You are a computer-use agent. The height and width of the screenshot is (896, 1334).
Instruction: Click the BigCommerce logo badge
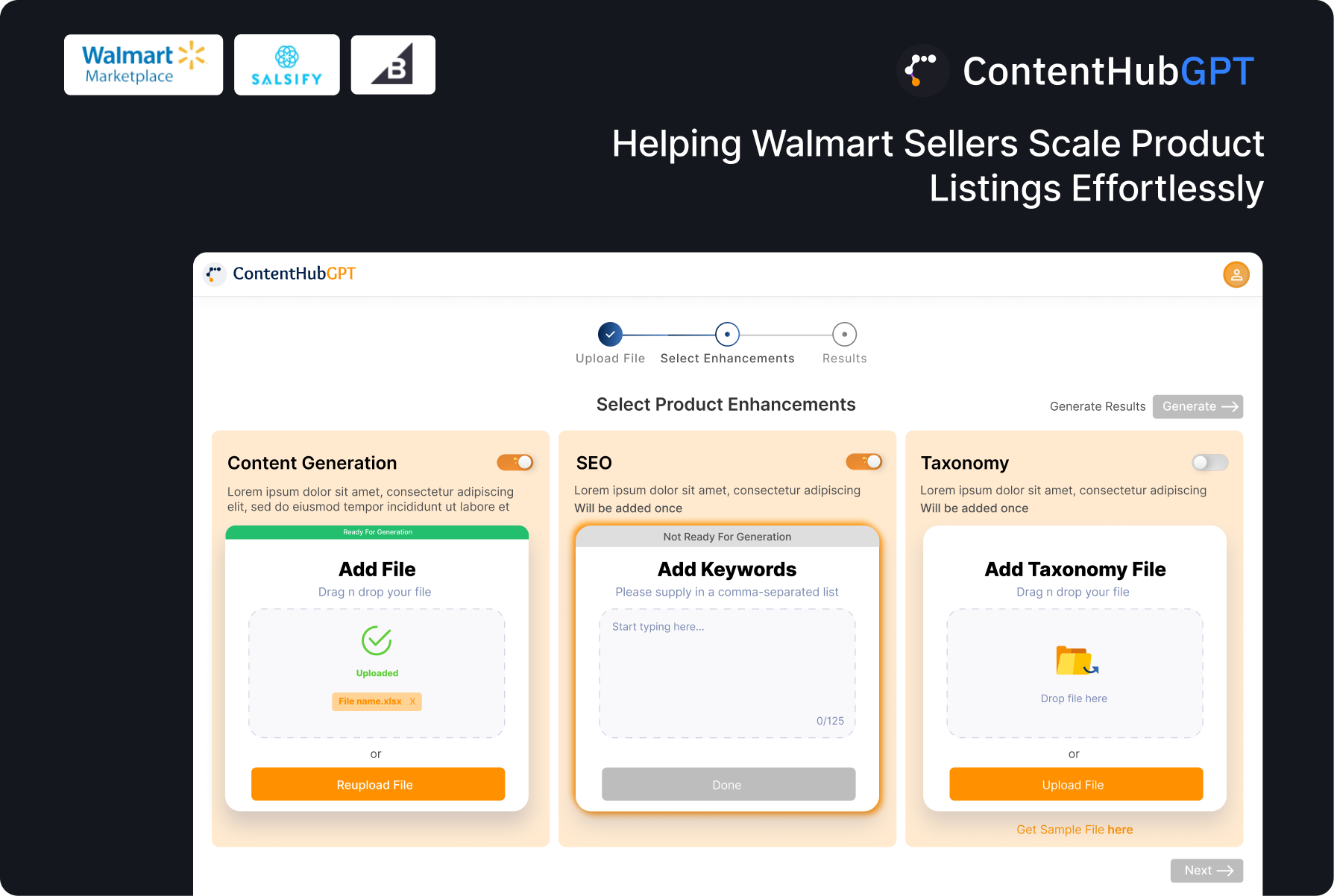click(x=393, y=65)
